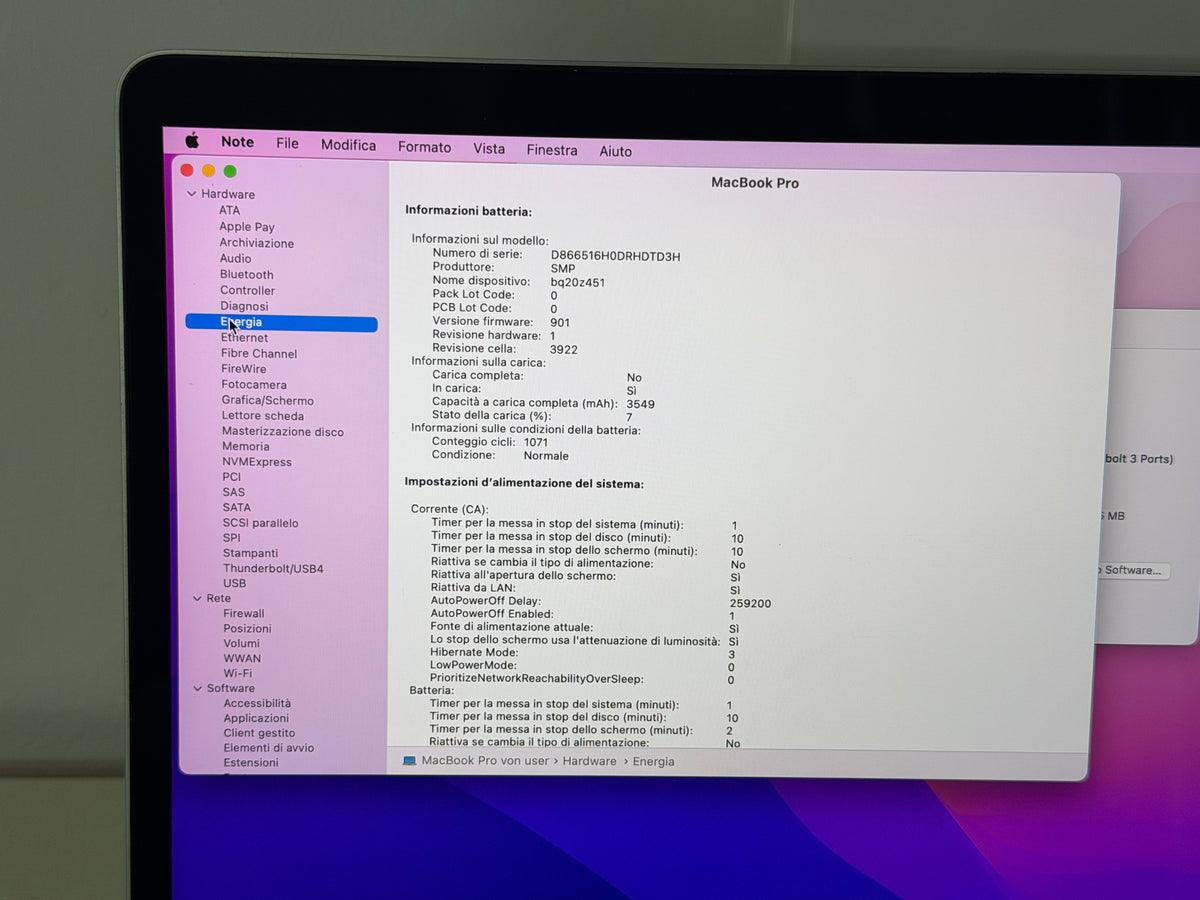Select Accessibilità under Software
Image resolution: width=1200 pixels, height=900 pixels.
coord(257,703)
